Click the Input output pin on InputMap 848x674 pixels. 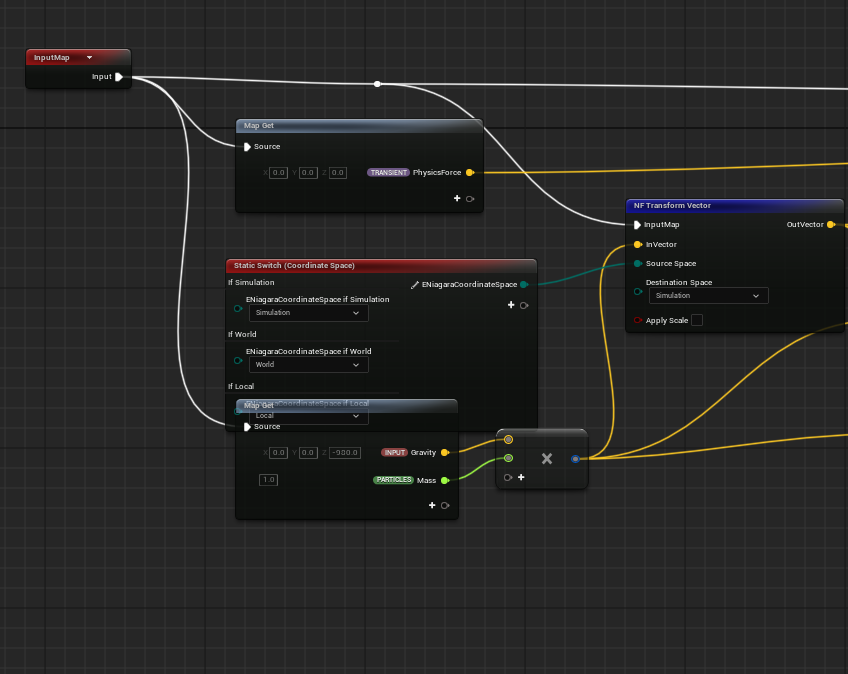pyautogui.click(x=119, y=77)
